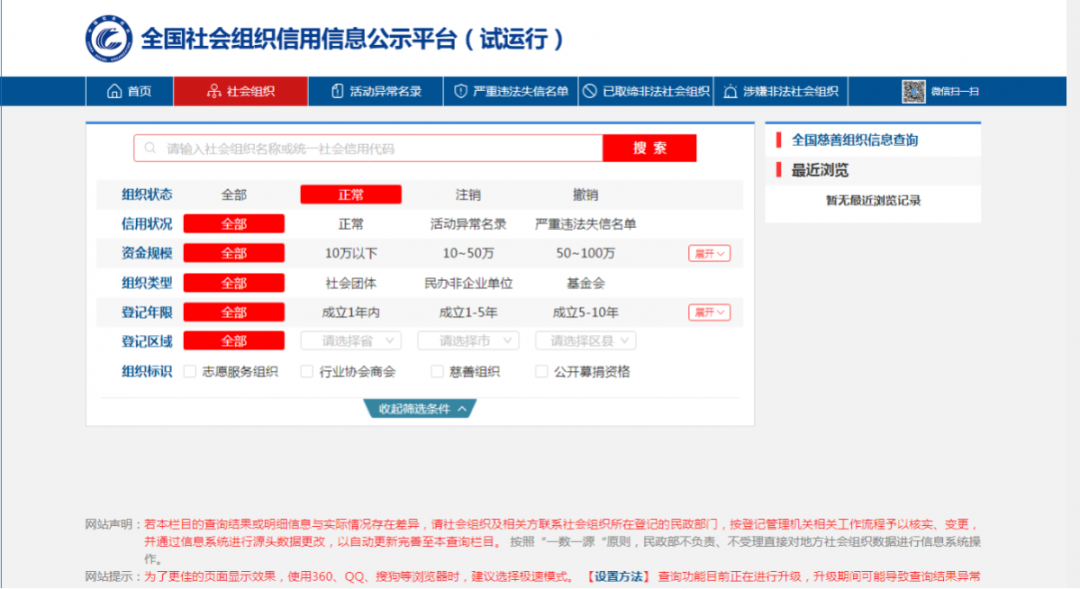This screenshot has height=589, width=1080.
Task: Click the WeChat QR code icon
Action: (913, 92)
